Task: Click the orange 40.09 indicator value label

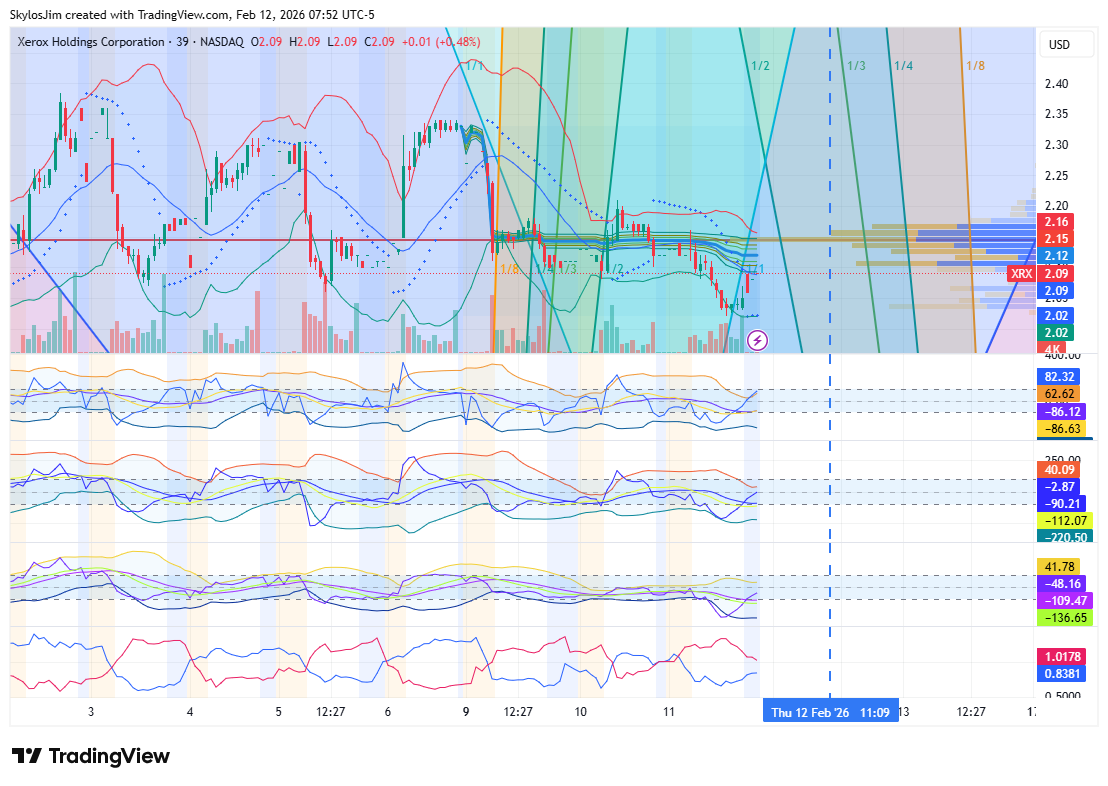Action: 1059,469
